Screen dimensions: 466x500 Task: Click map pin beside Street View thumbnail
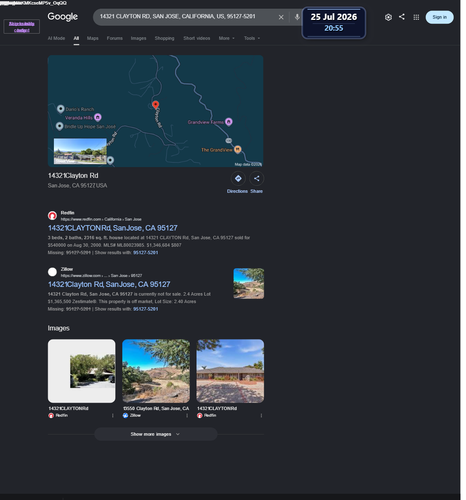click(111, 162)
